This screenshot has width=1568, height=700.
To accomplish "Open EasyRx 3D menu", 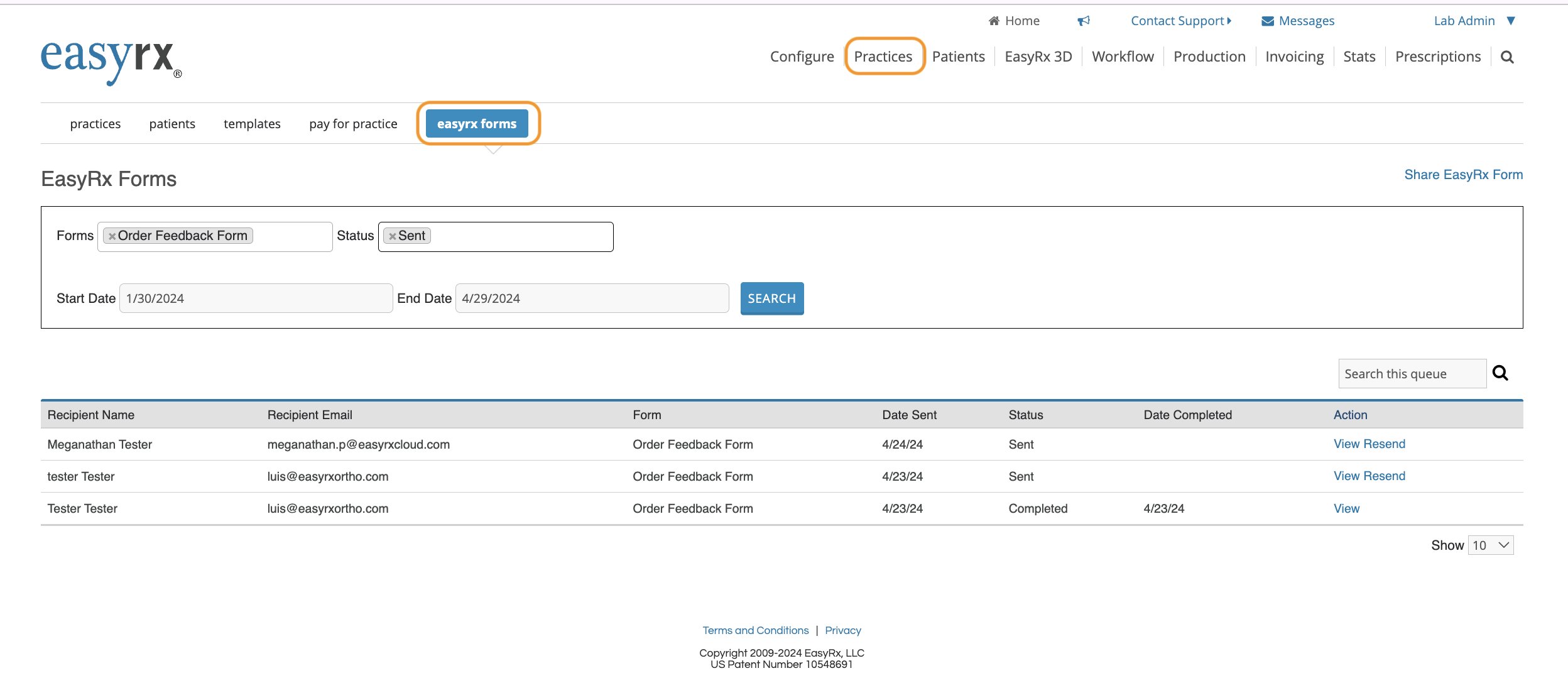I will pos(1038,57).
